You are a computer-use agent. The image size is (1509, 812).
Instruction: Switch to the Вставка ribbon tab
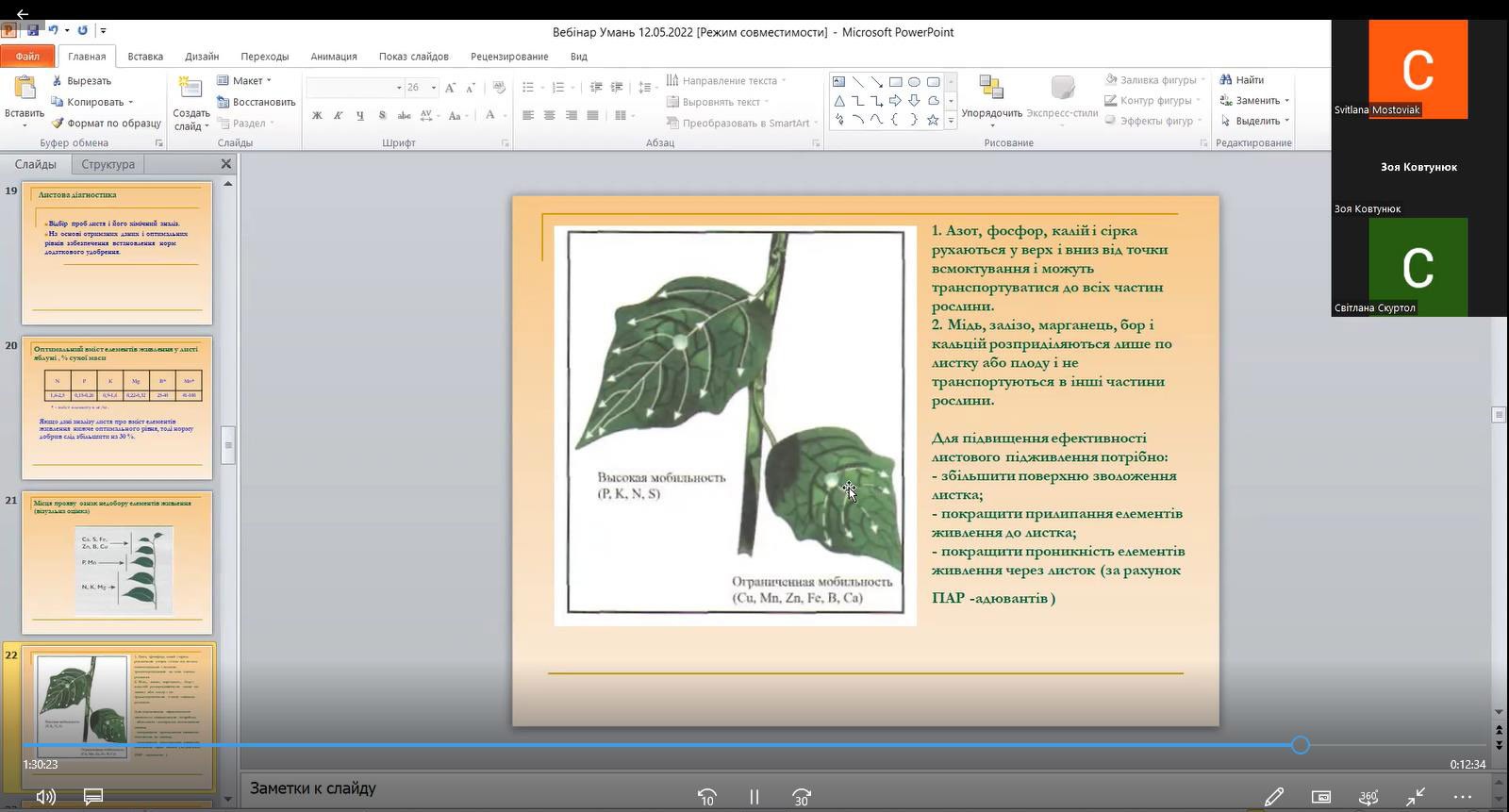pos(145,57)
